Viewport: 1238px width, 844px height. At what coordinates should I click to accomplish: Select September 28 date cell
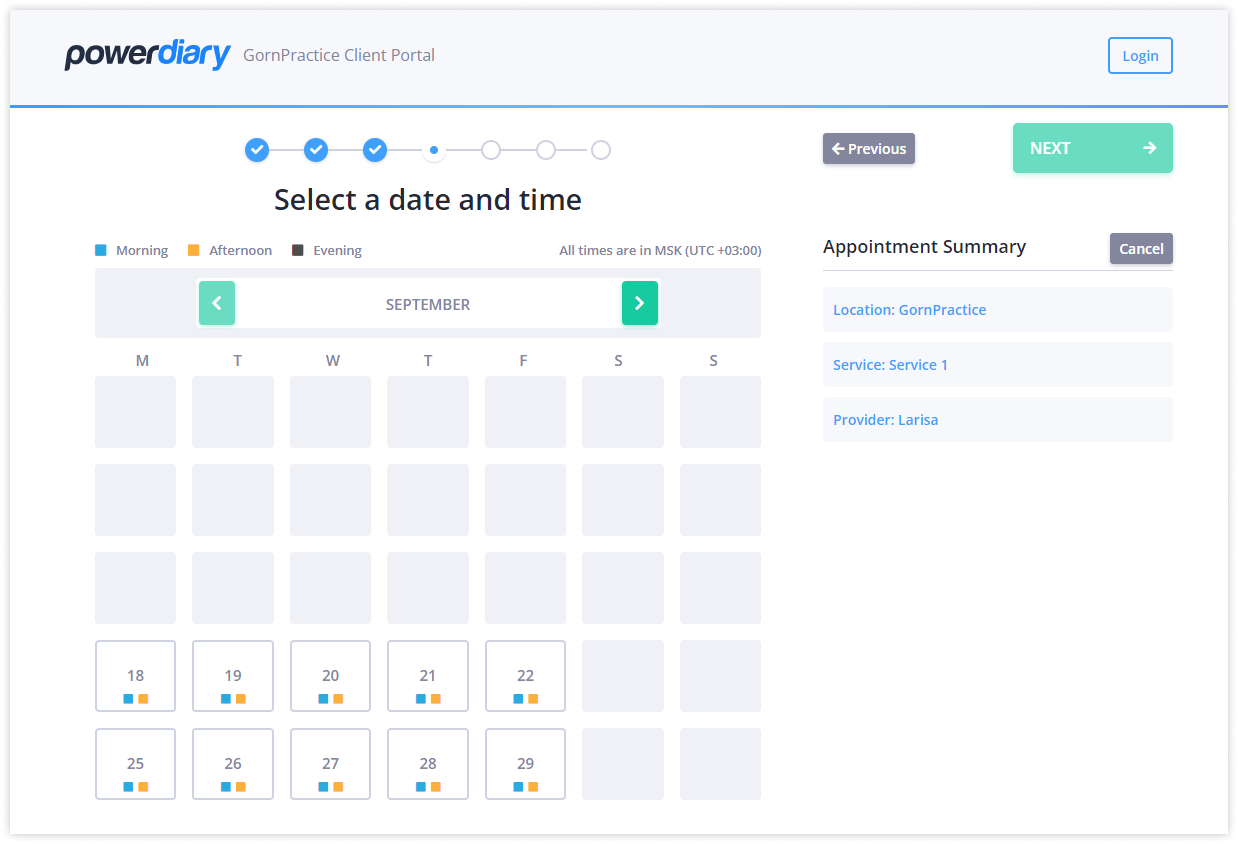[428, 764]
